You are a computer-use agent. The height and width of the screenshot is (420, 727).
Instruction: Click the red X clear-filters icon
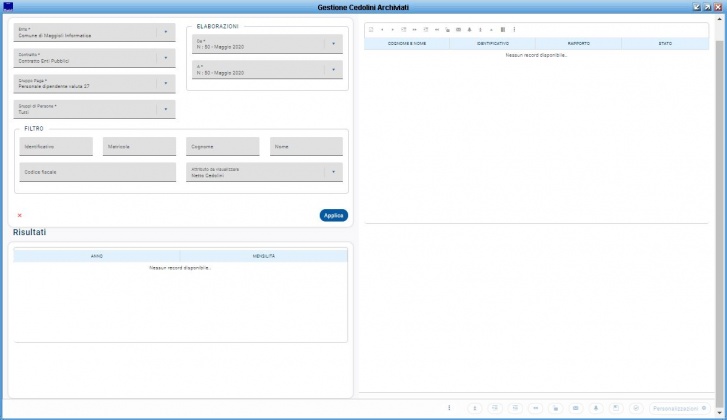tap(19, 215)
